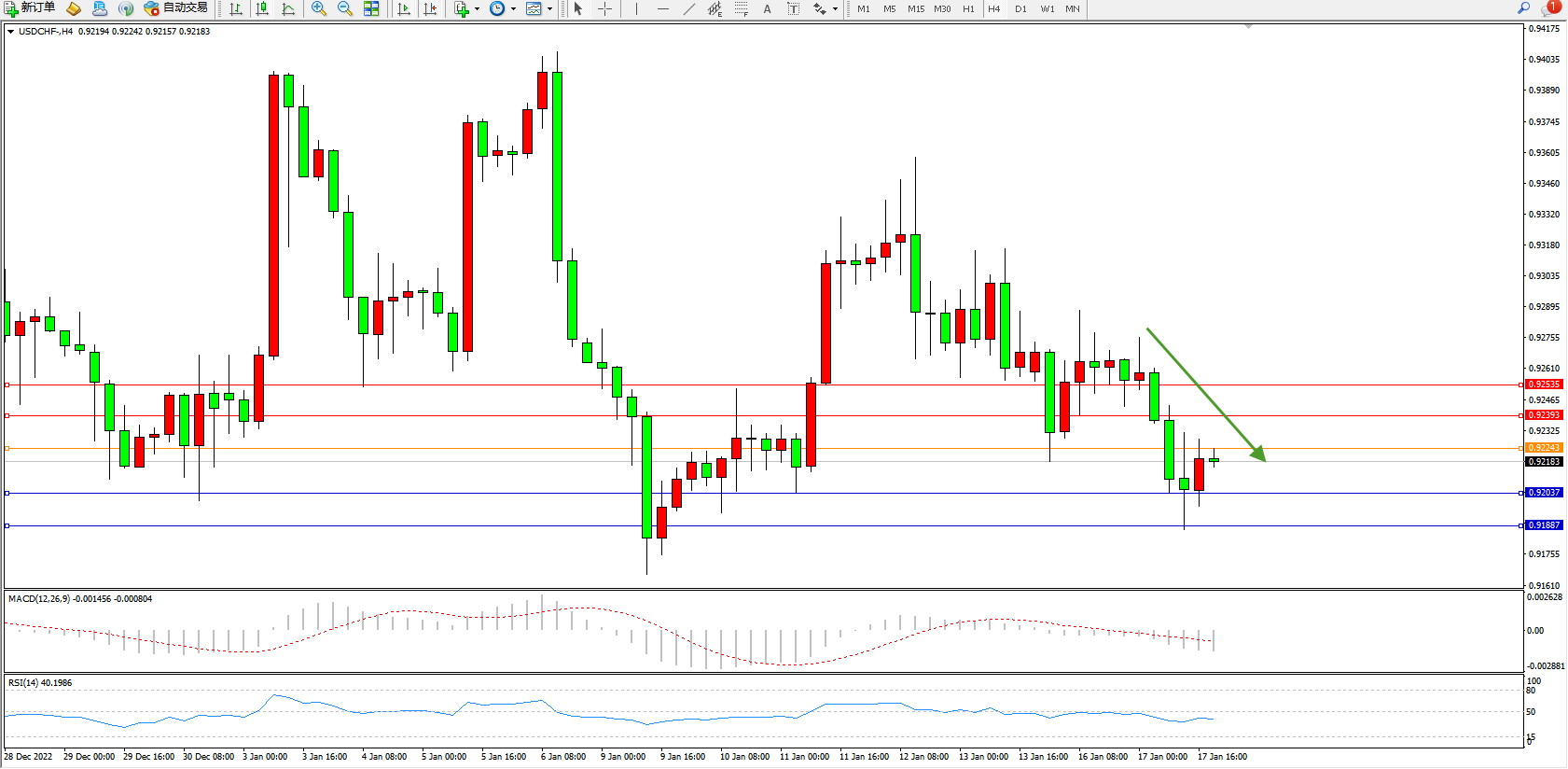Image resolution: width=1568 pixels, height=769 pixels.
Task: Select the Fibonacci retracement tool
Action: pyautogui.click(x=741, y=8)
